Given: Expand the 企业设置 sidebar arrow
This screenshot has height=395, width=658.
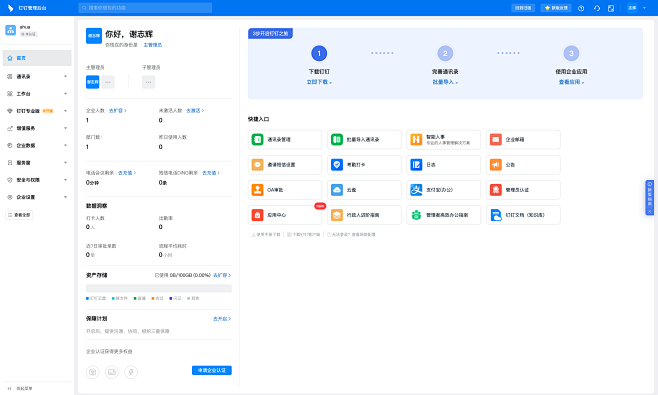Looking at the screenshot, I should tap(65, 197).
